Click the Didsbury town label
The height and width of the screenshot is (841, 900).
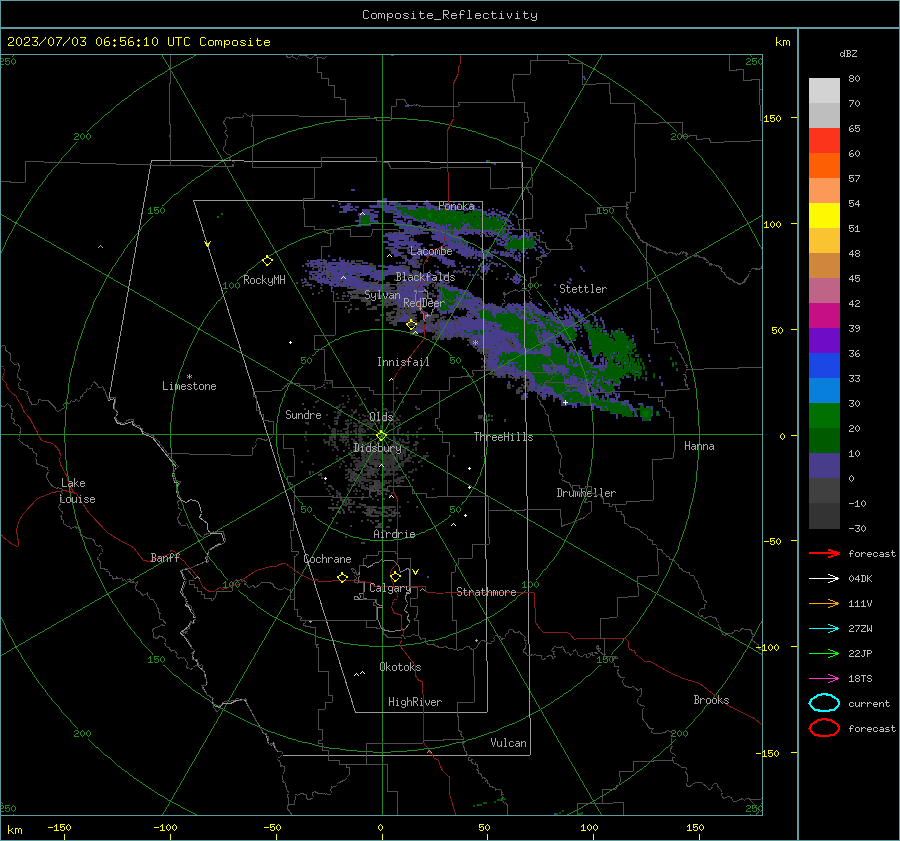377,448
